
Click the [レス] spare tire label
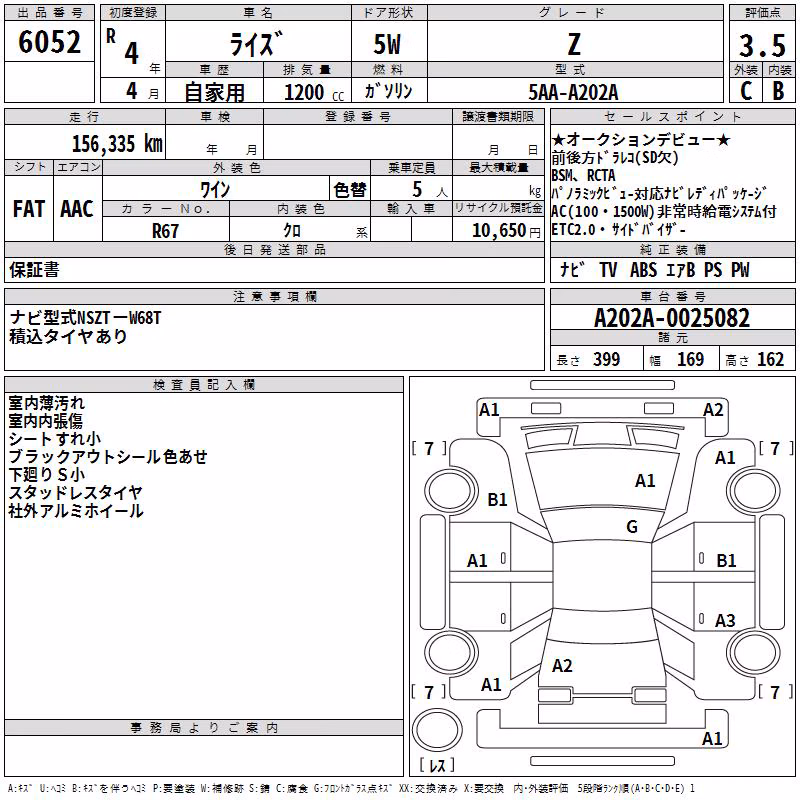(437, 765)
